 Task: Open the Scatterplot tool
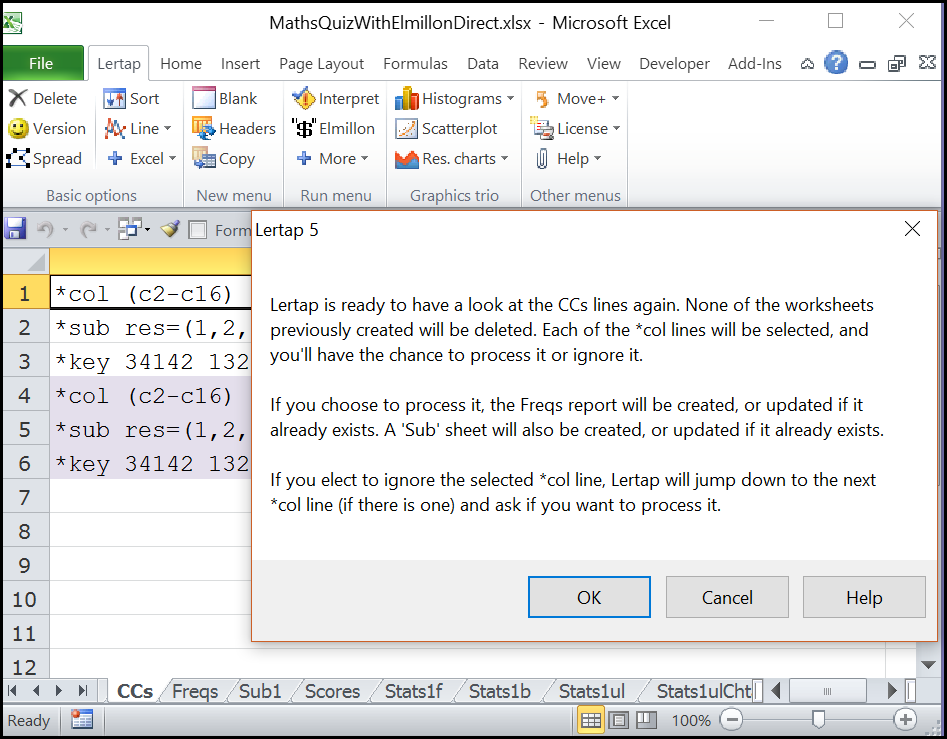pos(446,129)
